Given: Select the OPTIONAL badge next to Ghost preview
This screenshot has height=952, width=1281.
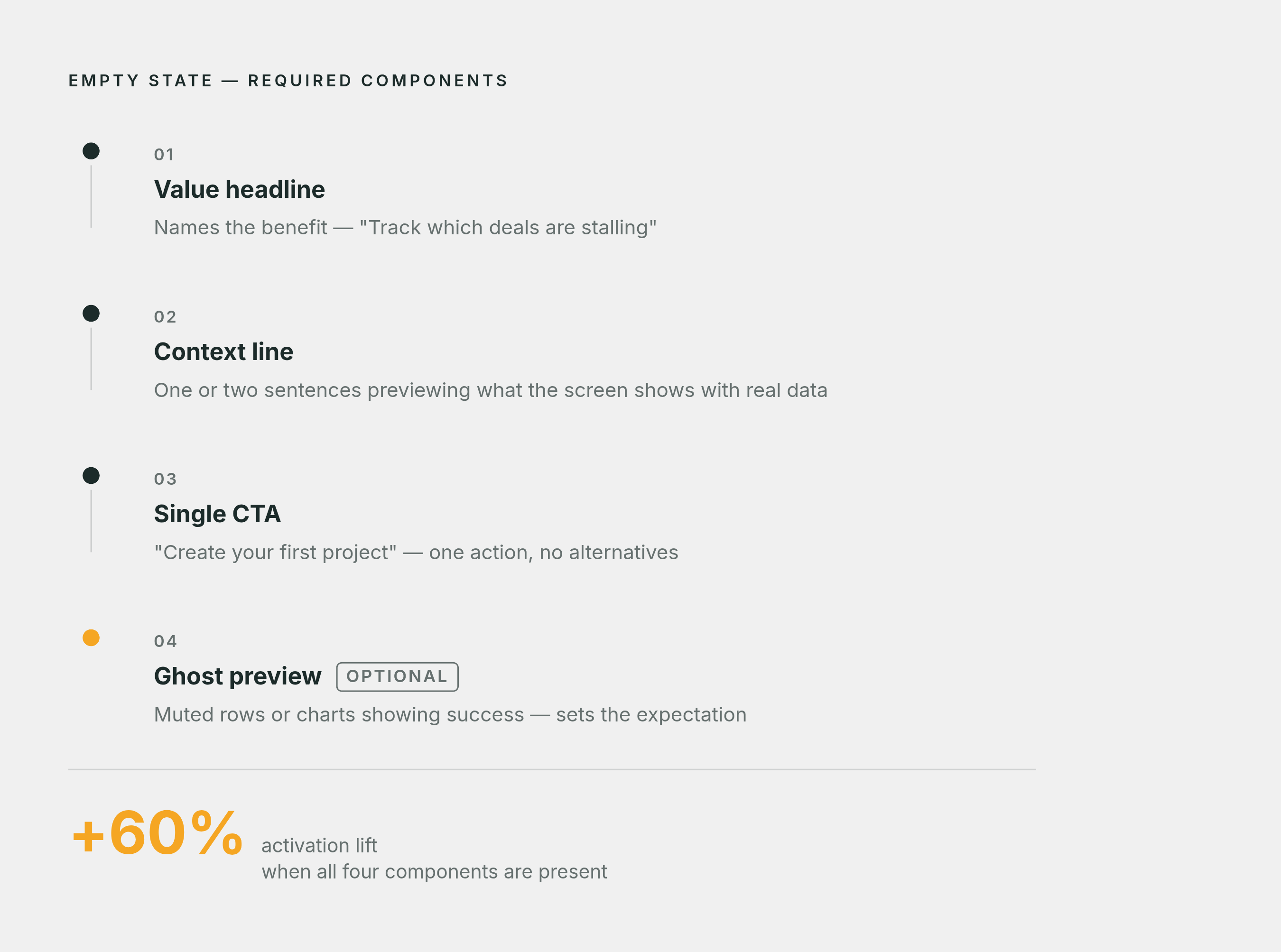Looking at the screenshot, I should click(397, 676).
